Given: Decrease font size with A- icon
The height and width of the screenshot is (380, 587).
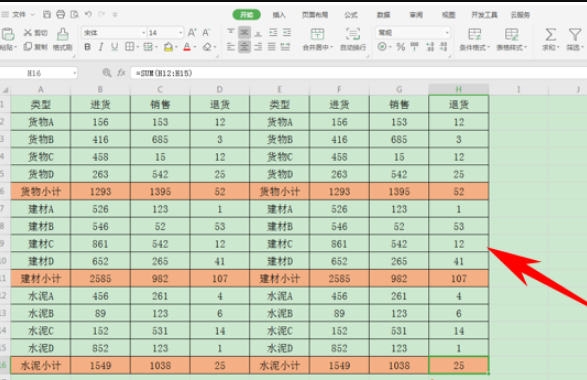Looking at the screenshot, I should click(206, 33).
